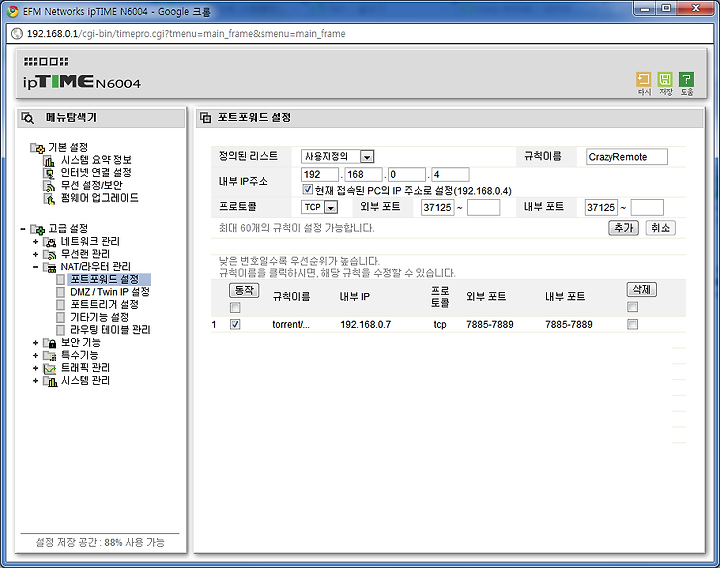Click the 192.168.0.7 internal IP cell
Screen dimensions: 720x568
pyautogui.click(x=366, y=325)
